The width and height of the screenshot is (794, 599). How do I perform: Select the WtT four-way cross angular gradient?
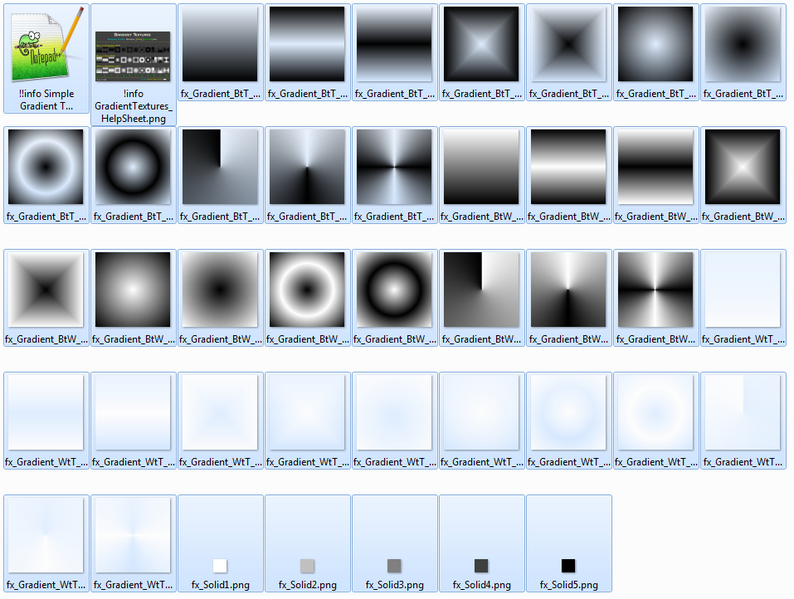click(133, 543)
